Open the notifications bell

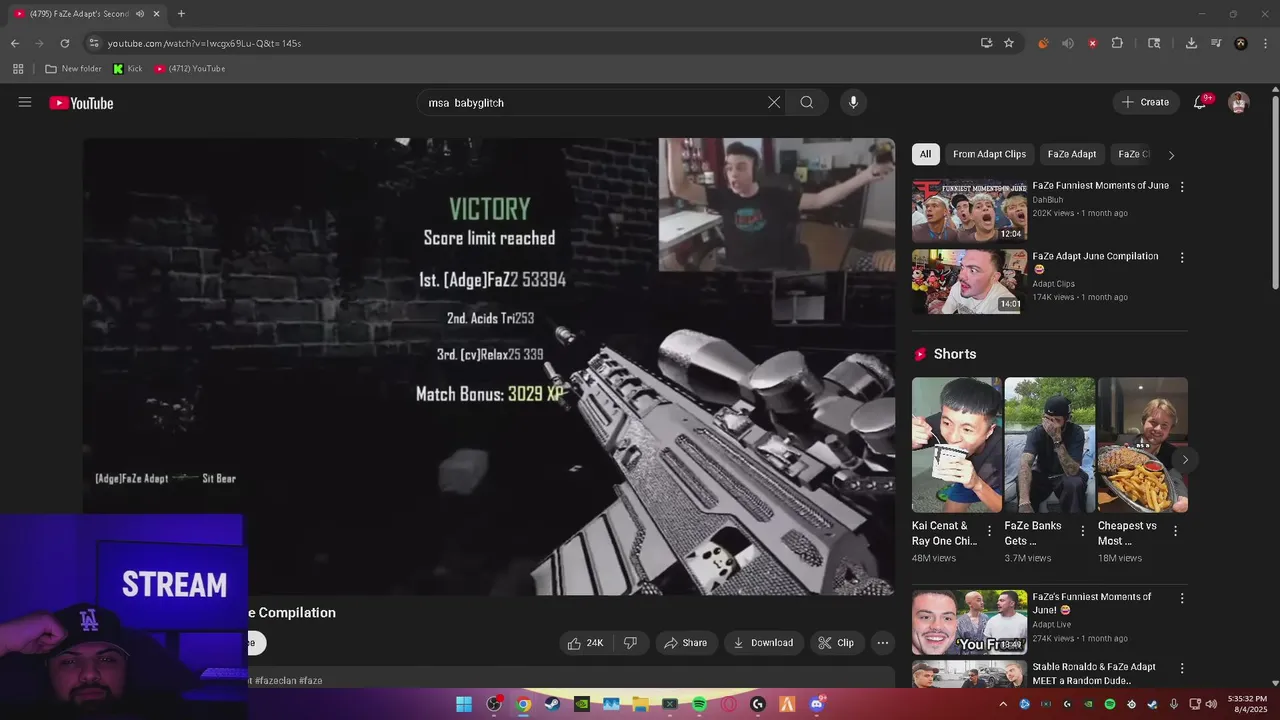pos(1200,102)
